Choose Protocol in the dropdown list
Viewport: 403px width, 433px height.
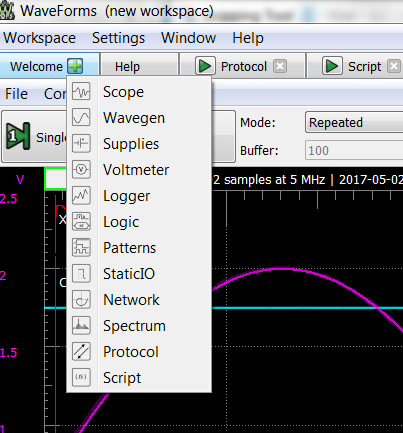(x=139, y=352)
